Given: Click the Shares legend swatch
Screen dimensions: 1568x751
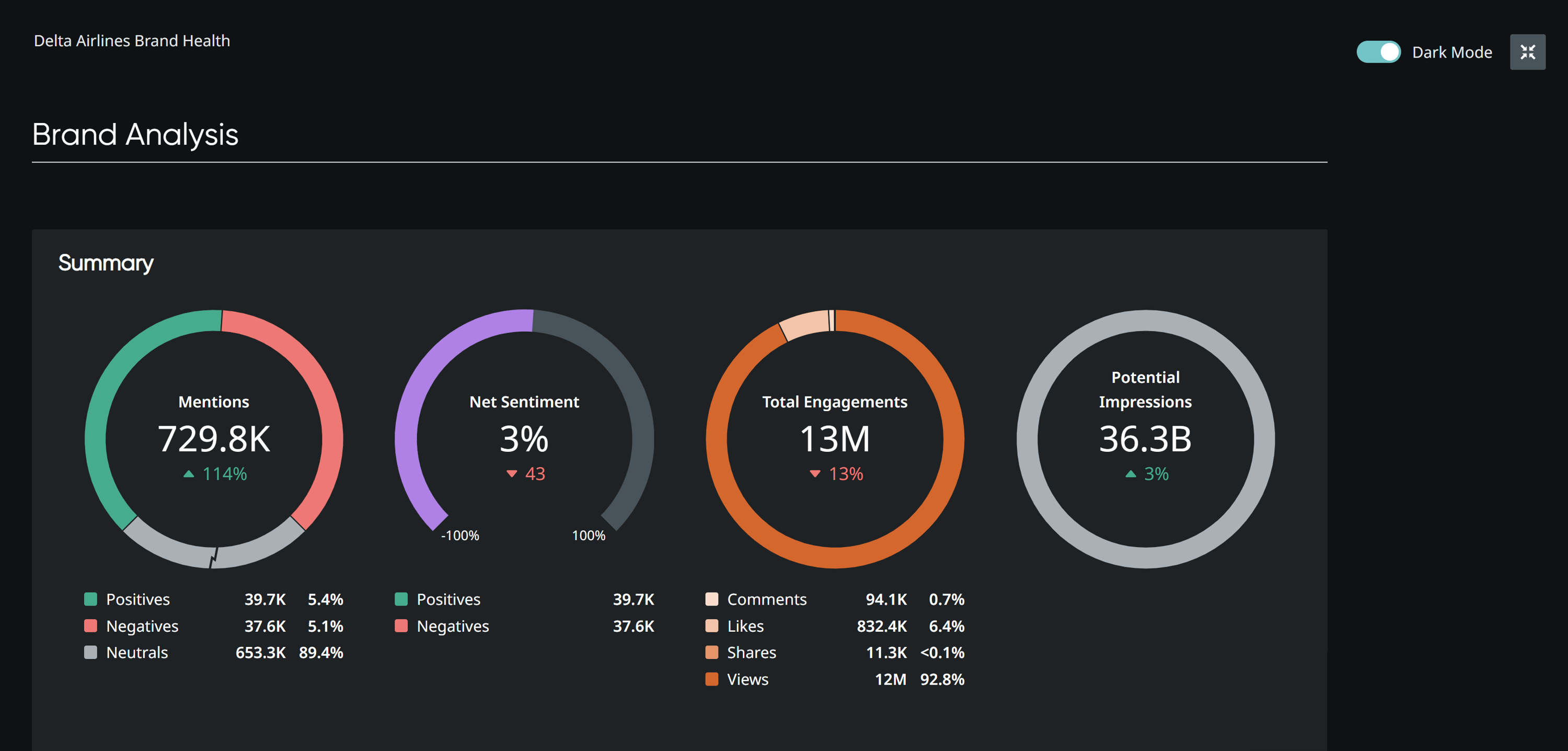Looking at the screenshot, I should 711,652.
